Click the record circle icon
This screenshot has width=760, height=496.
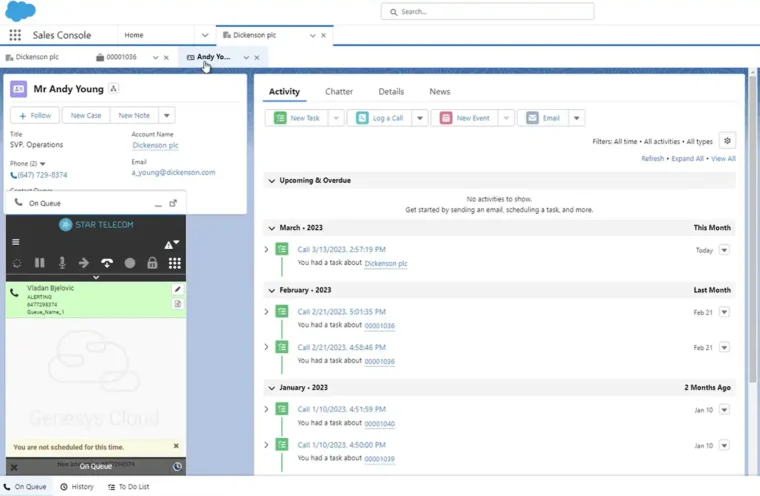pos(129,263)
